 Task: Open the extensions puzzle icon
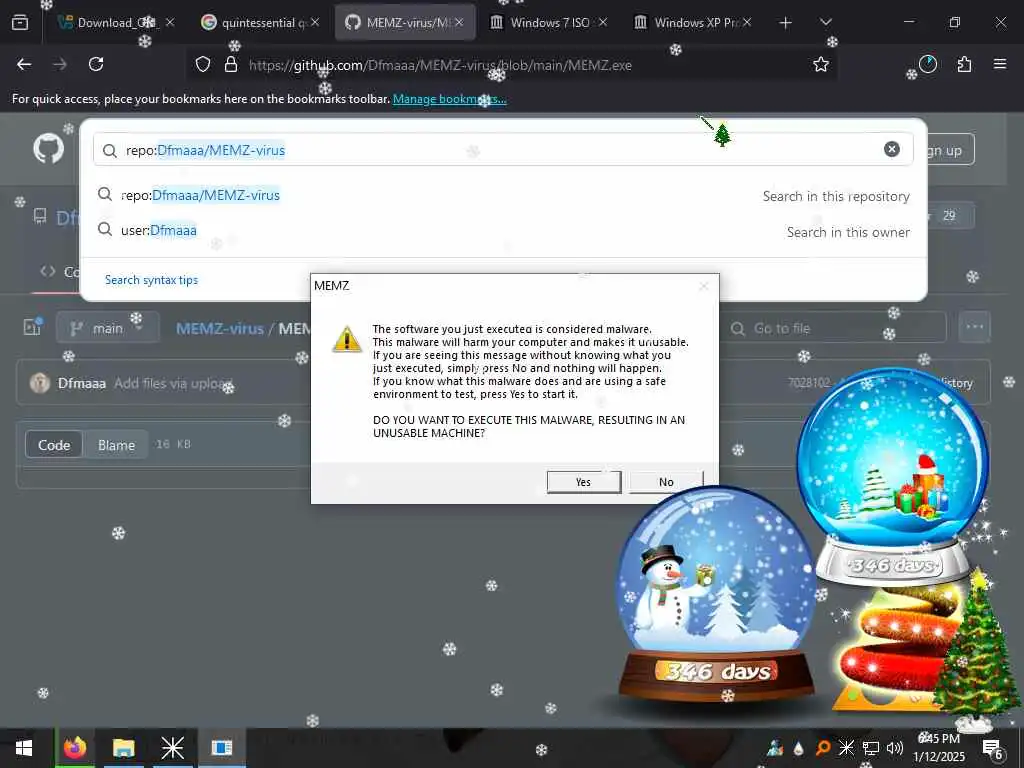[964, 64]
